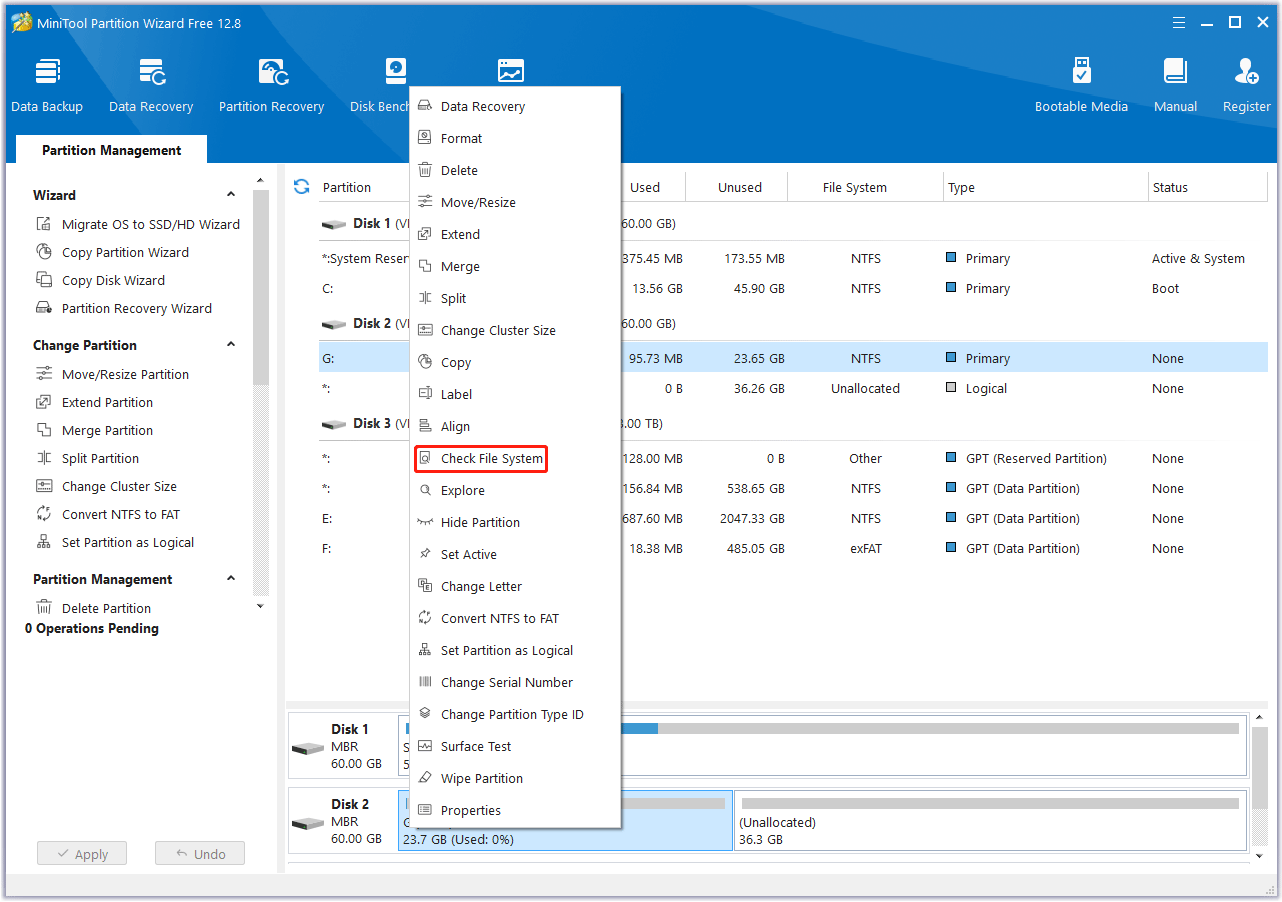1282x902 pixels.
Task: Open Migrate OS to SSD/HD Wizard
Action: pos(138,224)
